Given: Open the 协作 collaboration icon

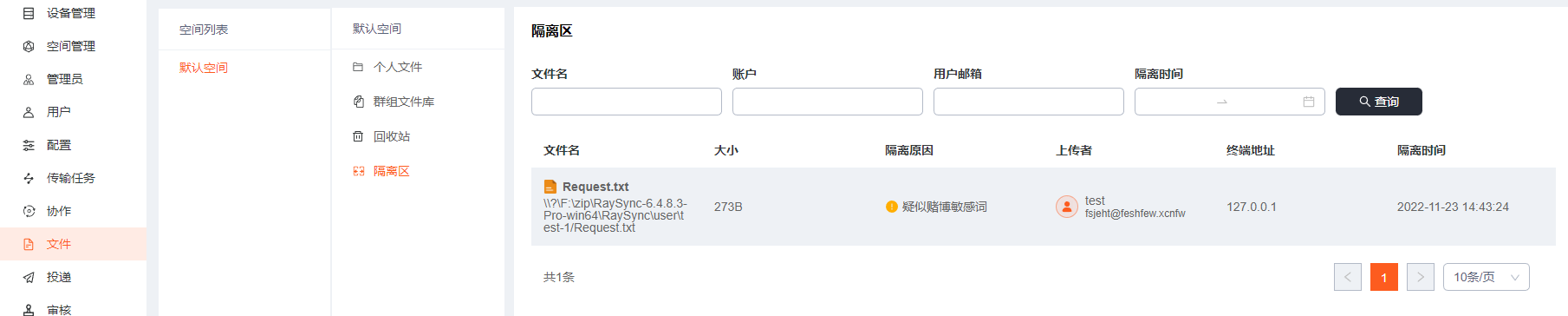Looking at the screenshot, I should tap(29, 211).
